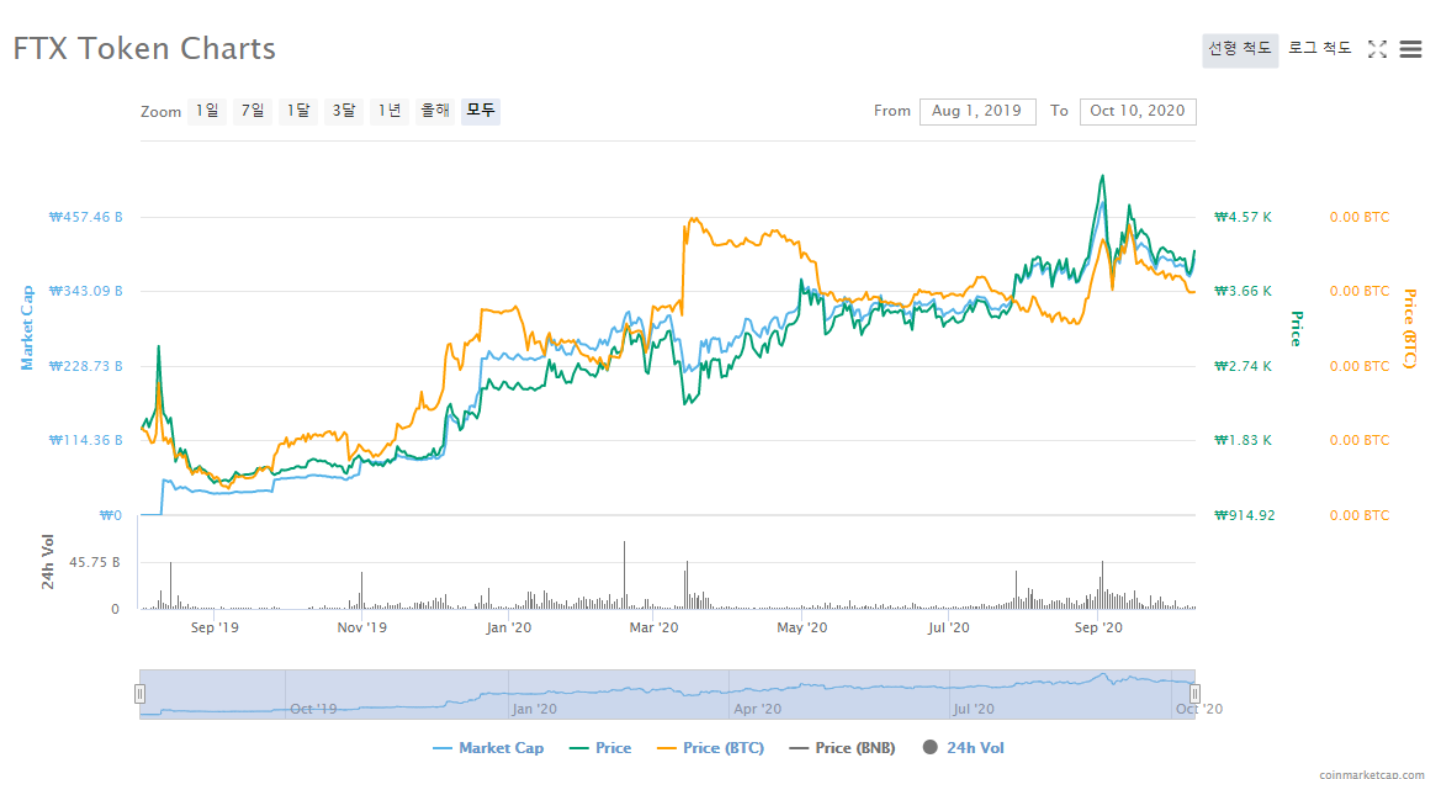Image resolution: width=1432 pixels, height=788 pixels.
Task: Click the Nov '19 axis label
Action: point(362,627)
